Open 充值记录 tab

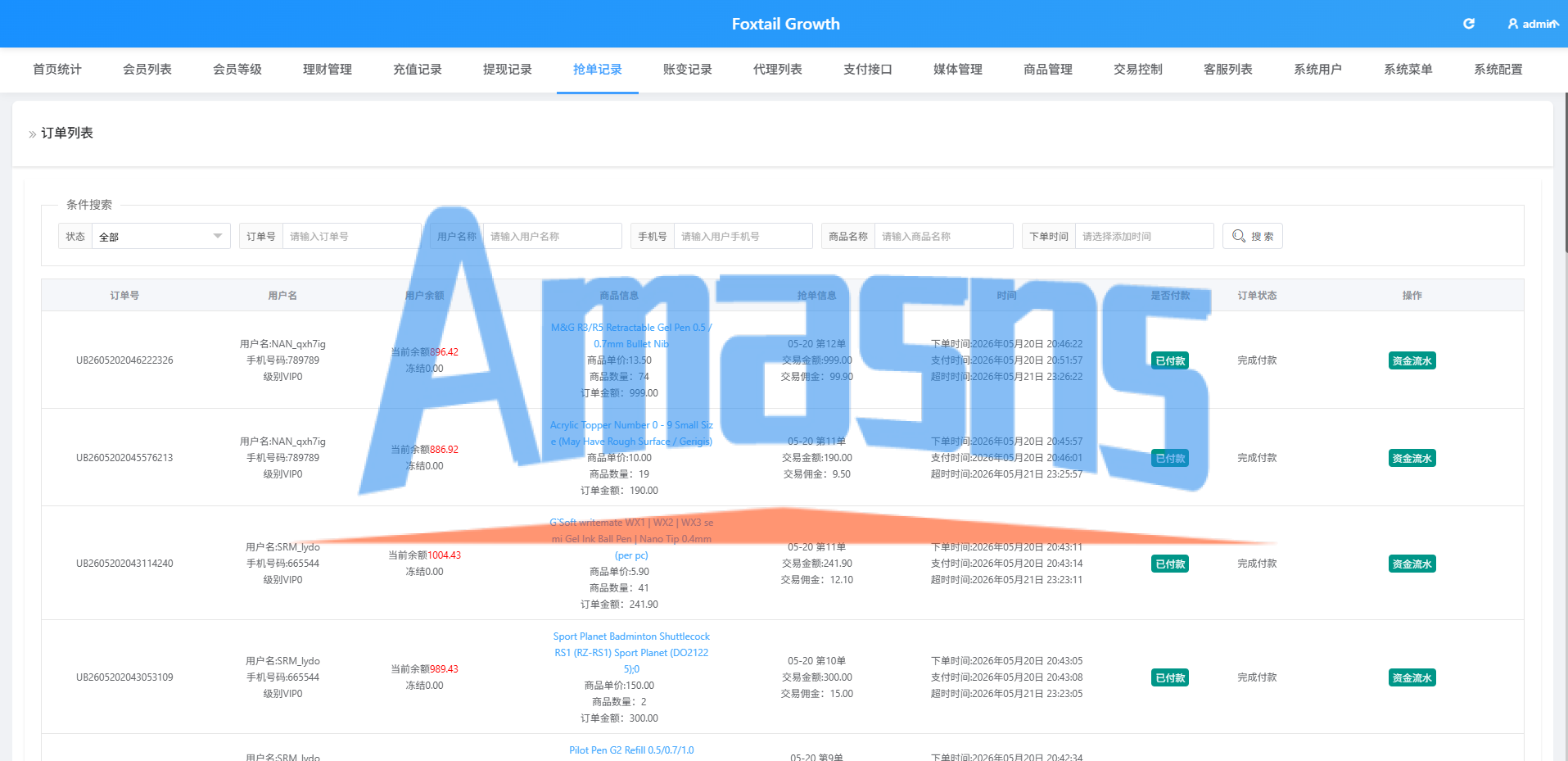tap(418, 70)
